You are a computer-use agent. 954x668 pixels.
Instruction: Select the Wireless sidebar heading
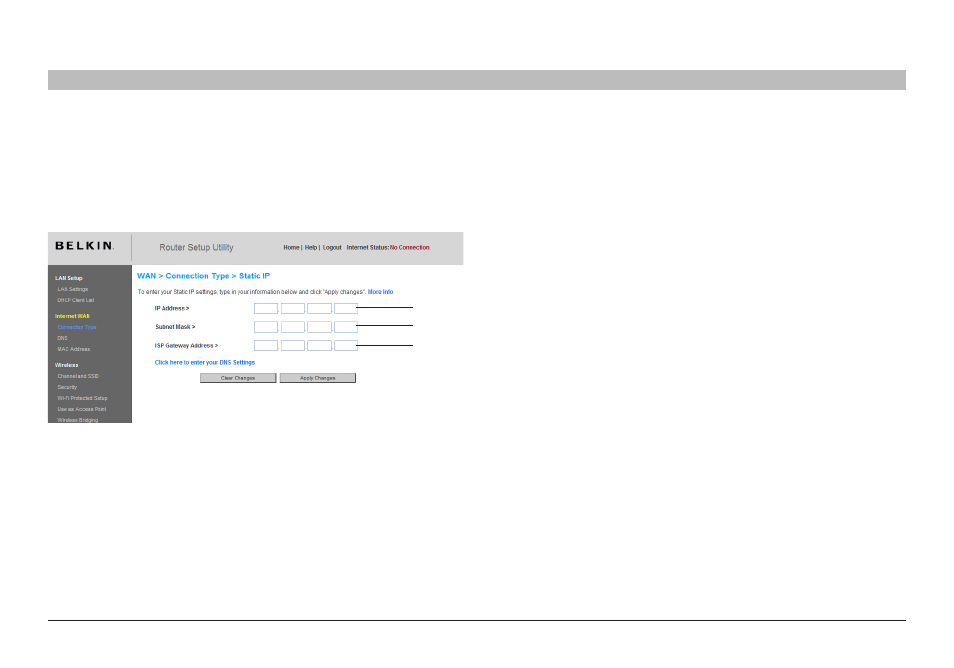66,365
